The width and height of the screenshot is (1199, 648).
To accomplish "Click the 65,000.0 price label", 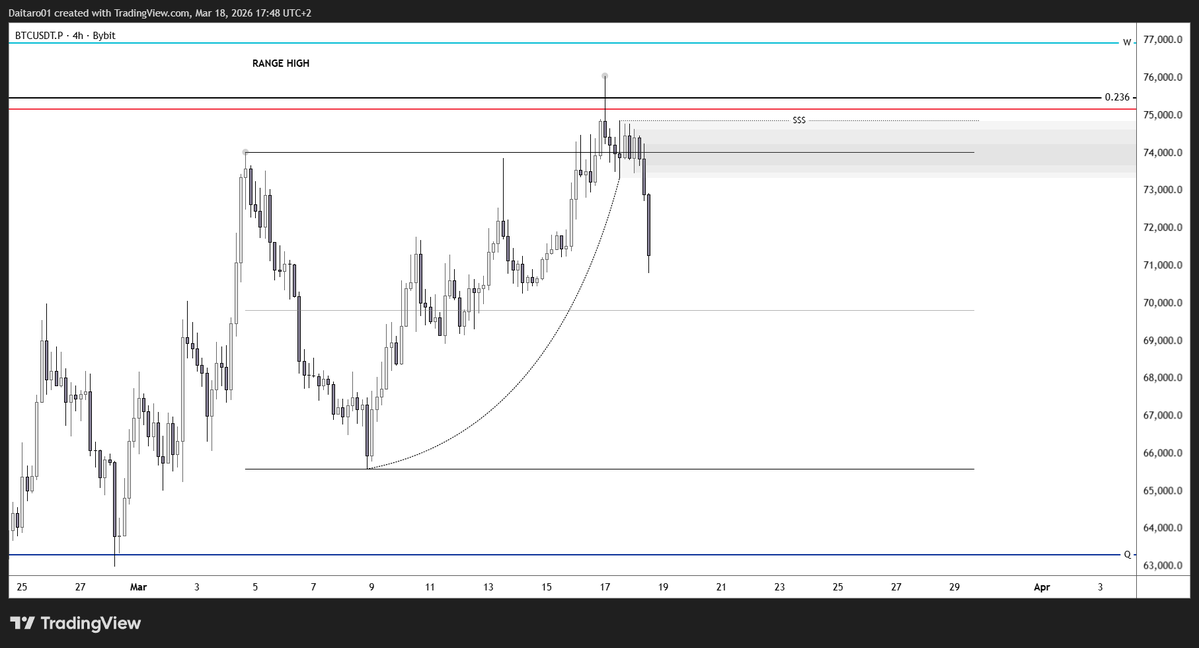I will 1162,490.
